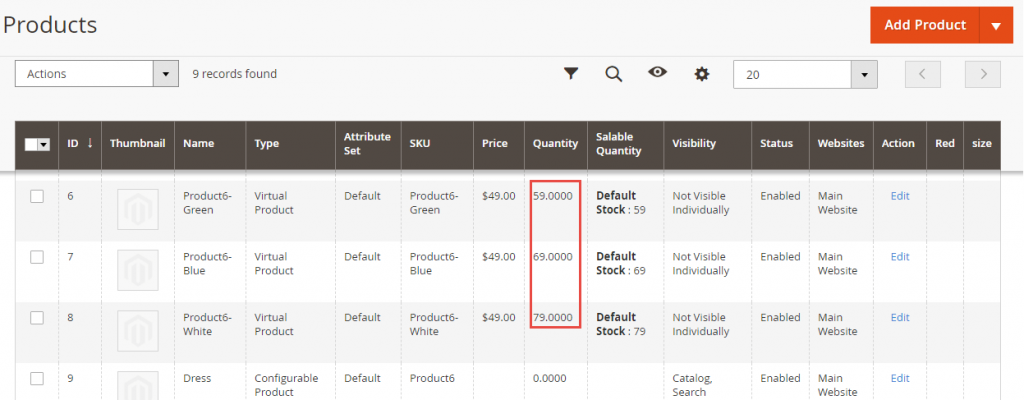This screenshot has height=400, width=1024.
Task: Go to next page arrow
Action: click(x=983, y=74)
